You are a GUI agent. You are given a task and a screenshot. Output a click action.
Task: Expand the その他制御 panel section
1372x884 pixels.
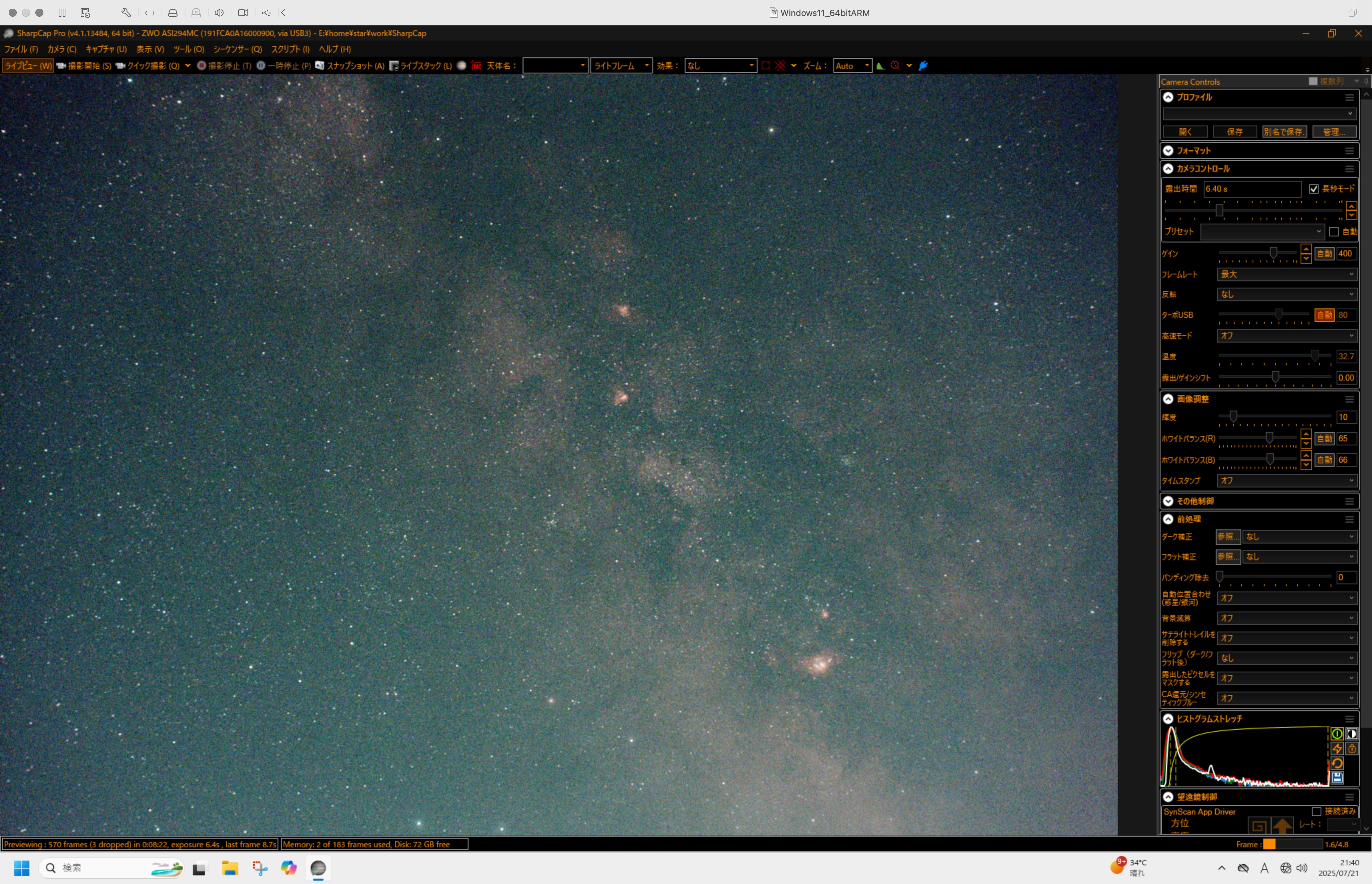pyautogui.click(x=1168, y=501)
